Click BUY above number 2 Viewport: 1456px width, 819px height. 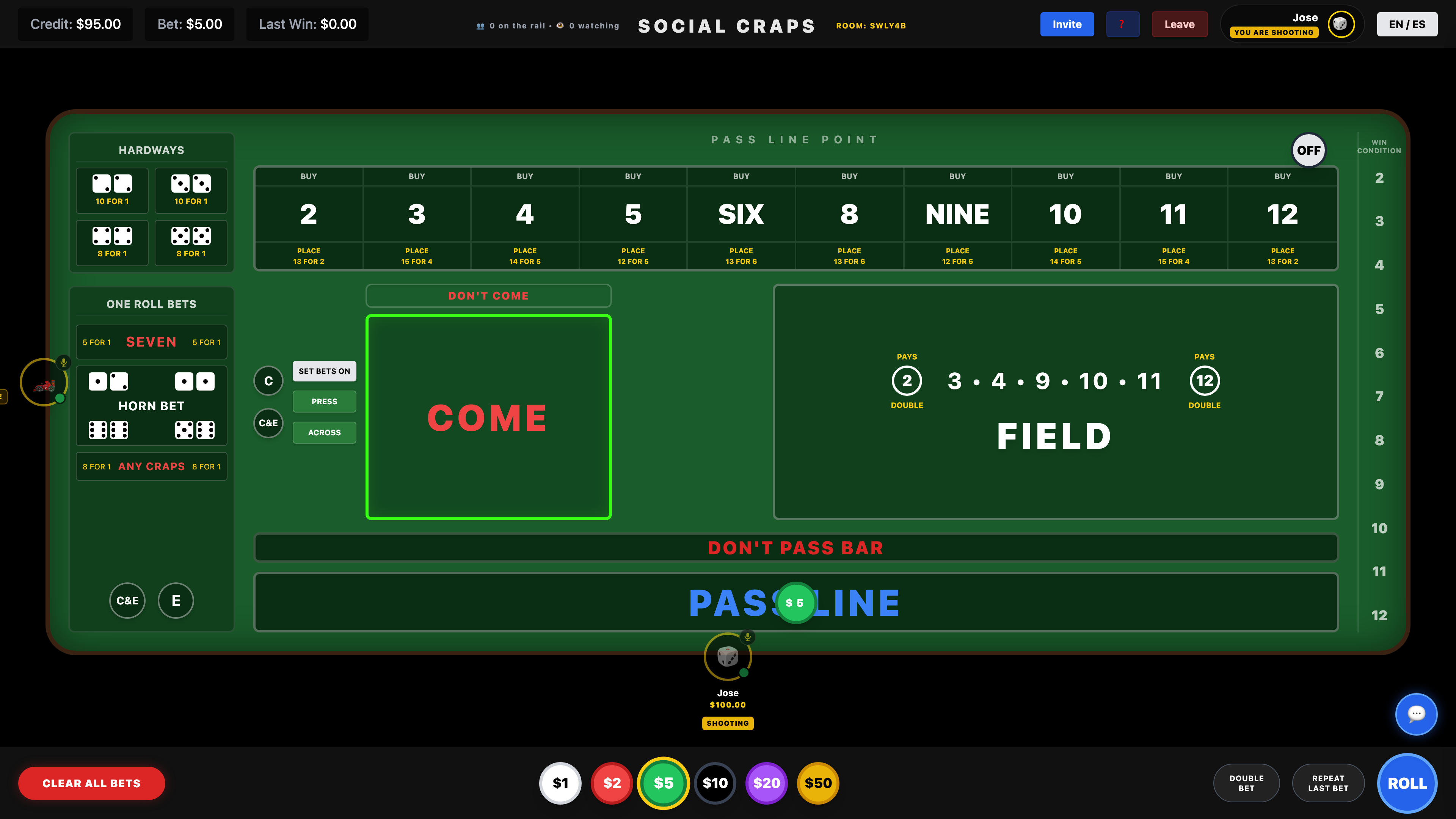(x=309, y=176)
